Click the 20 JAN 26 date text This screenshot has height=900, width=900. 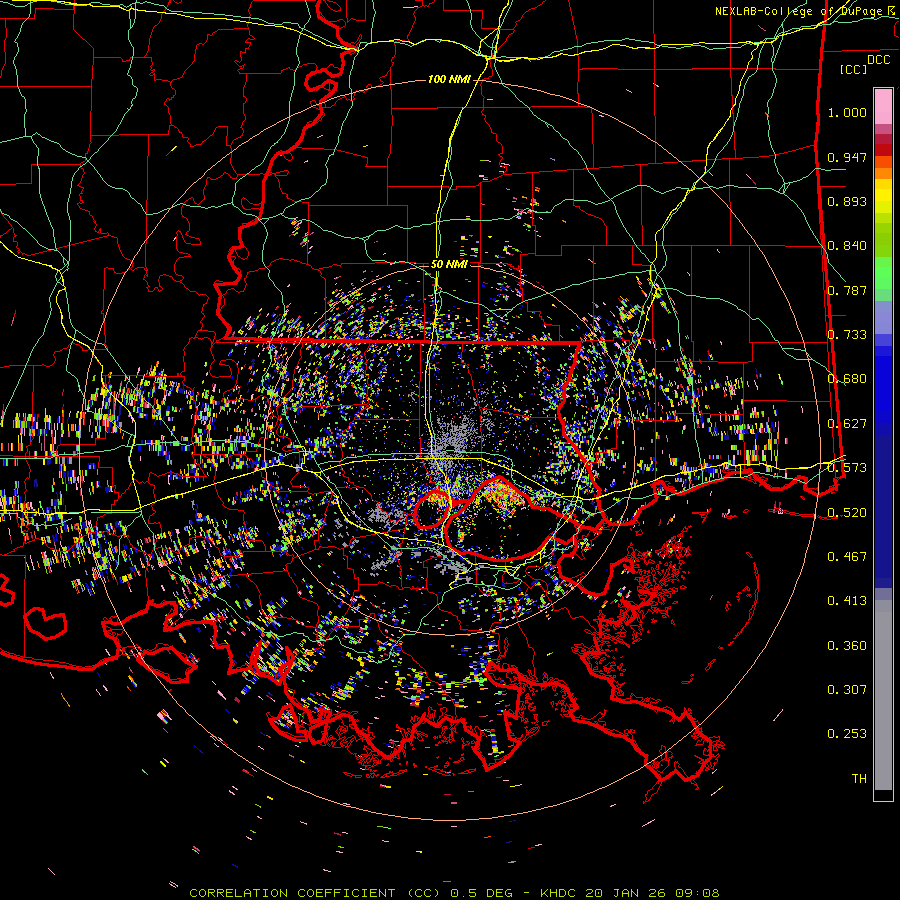[626, 893]
